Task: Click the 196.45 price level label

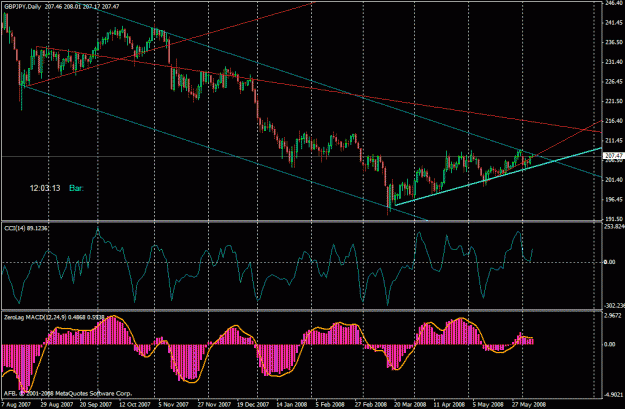Action: 615,199
